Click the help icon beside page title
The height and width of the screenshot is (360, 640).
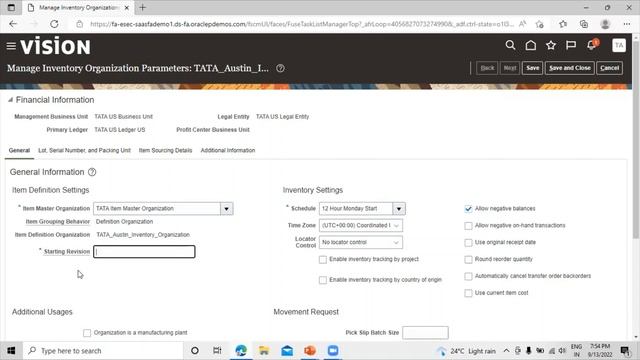(x=280, y=69)
